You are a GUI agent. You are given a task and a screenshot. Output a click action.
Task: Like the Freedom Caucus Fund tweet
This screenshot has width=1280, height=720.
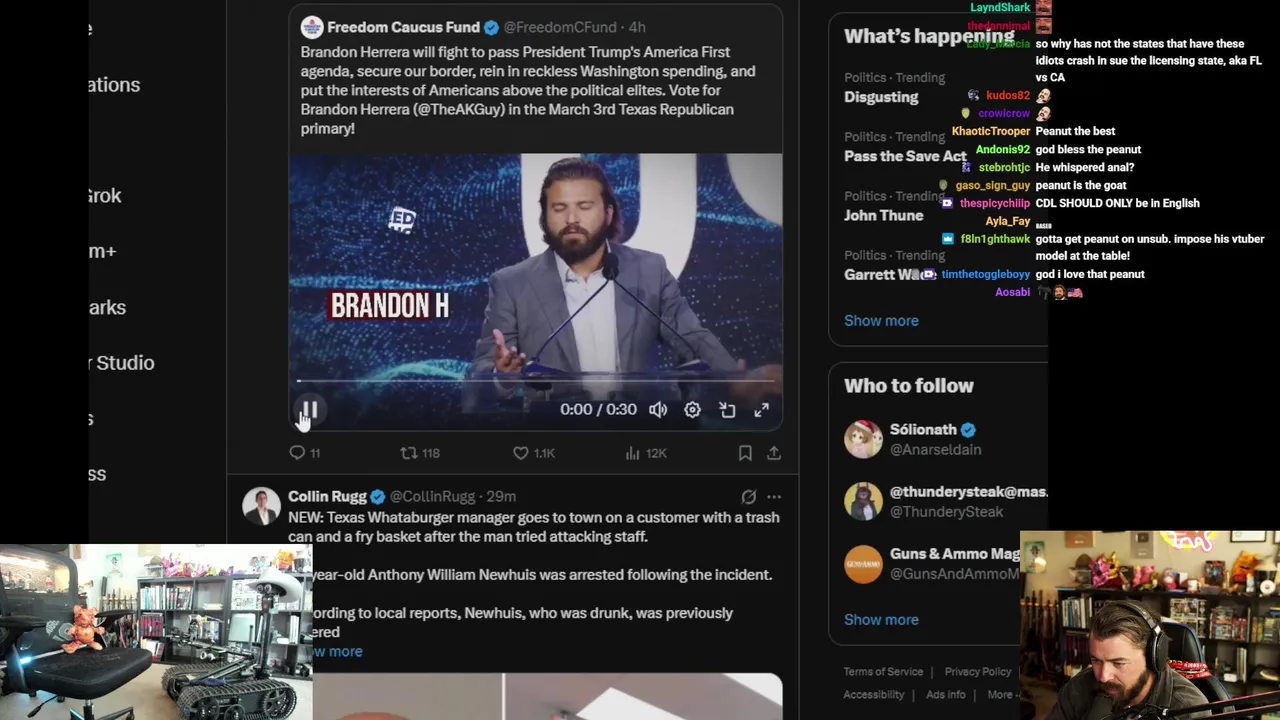pyautogui.click(x=533, y=453)
